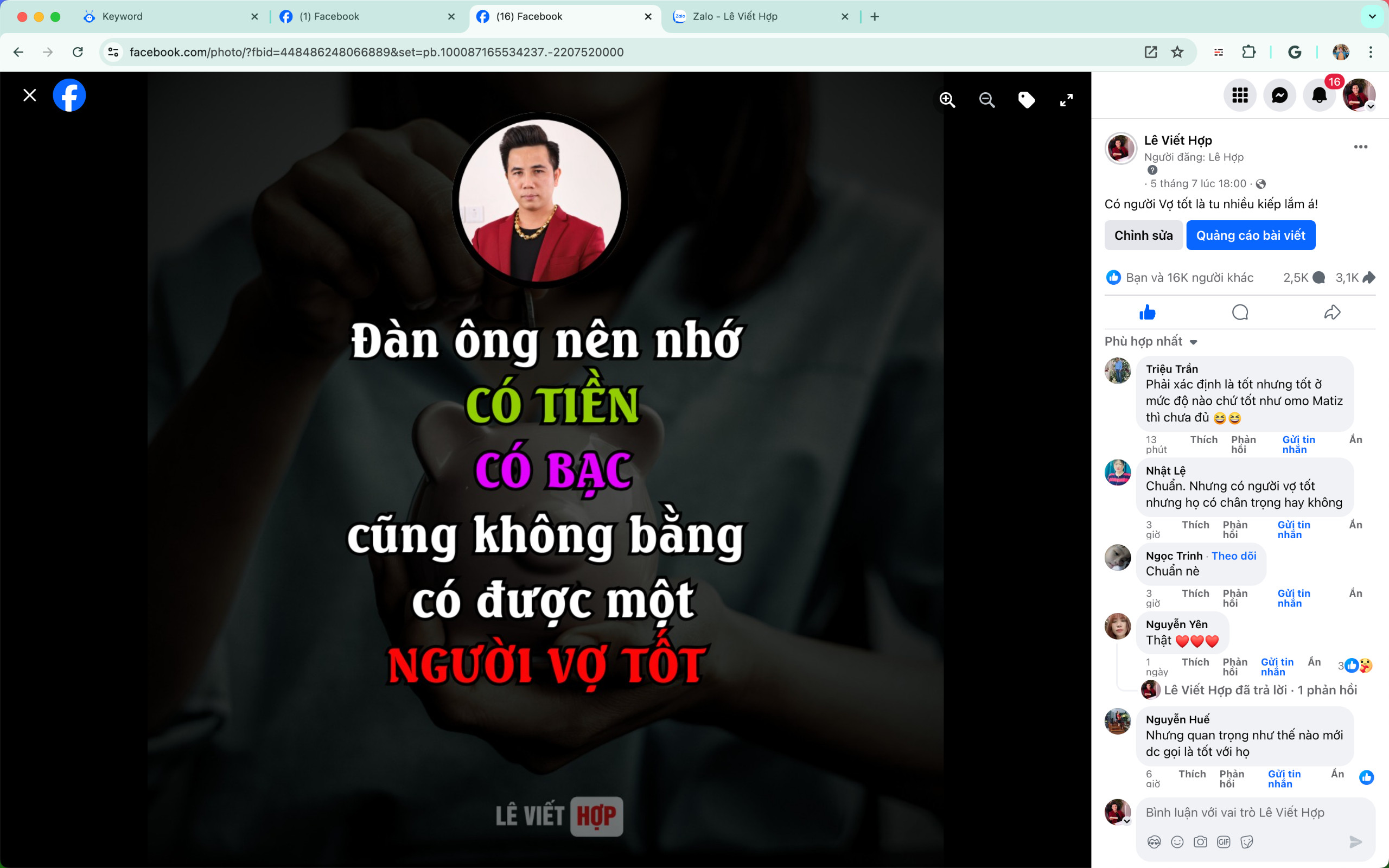The height and width of the screenshot is (868, 1389).
Task: Open browser extensions puzzle icon
Action: (1248, 52)
